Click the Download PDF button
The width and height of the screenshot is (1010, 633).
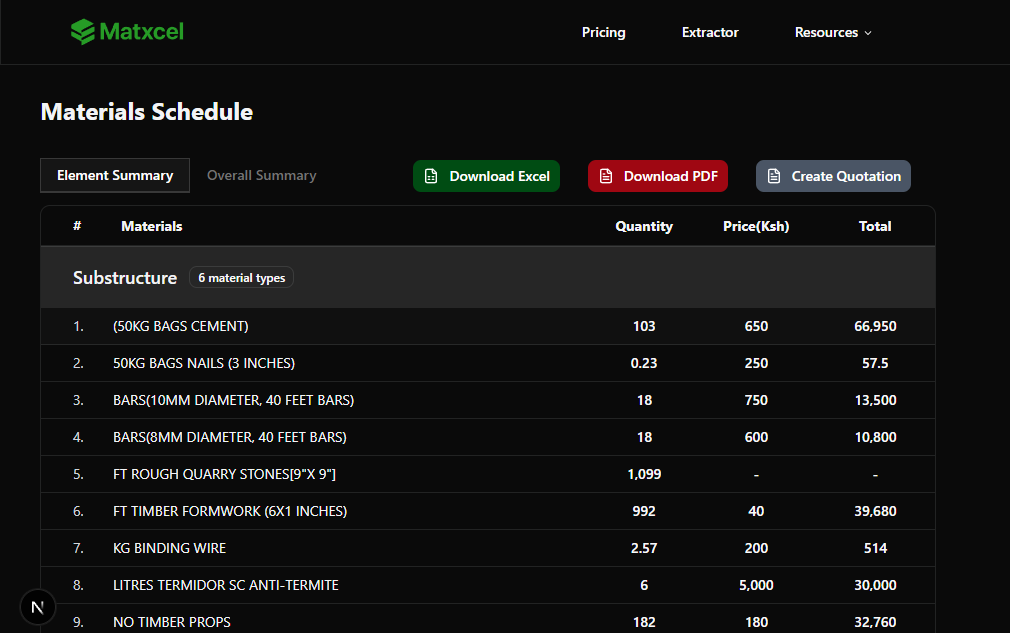tap(657, 175)
